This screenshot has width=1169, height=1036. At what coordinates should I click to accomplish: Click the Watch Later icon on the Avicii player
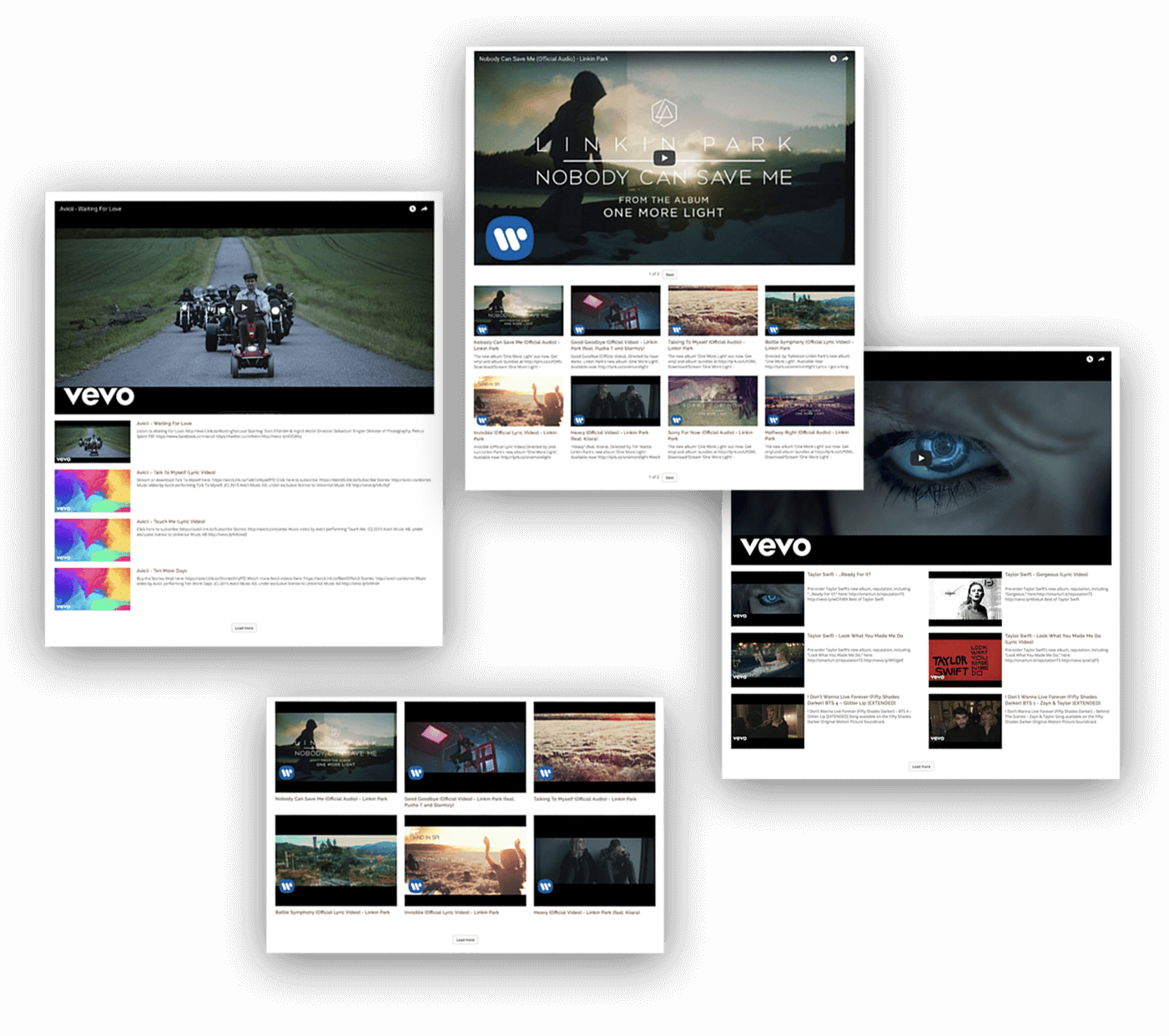pos(411,208)
